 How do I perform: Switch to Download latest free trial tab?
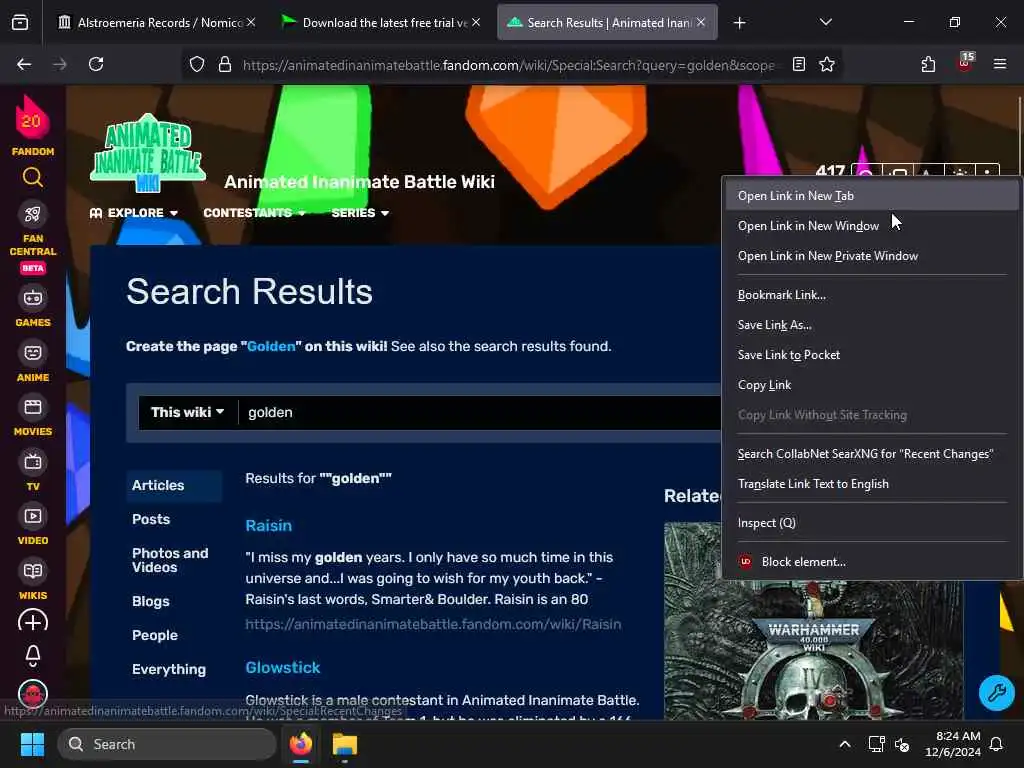coord(380,23)
